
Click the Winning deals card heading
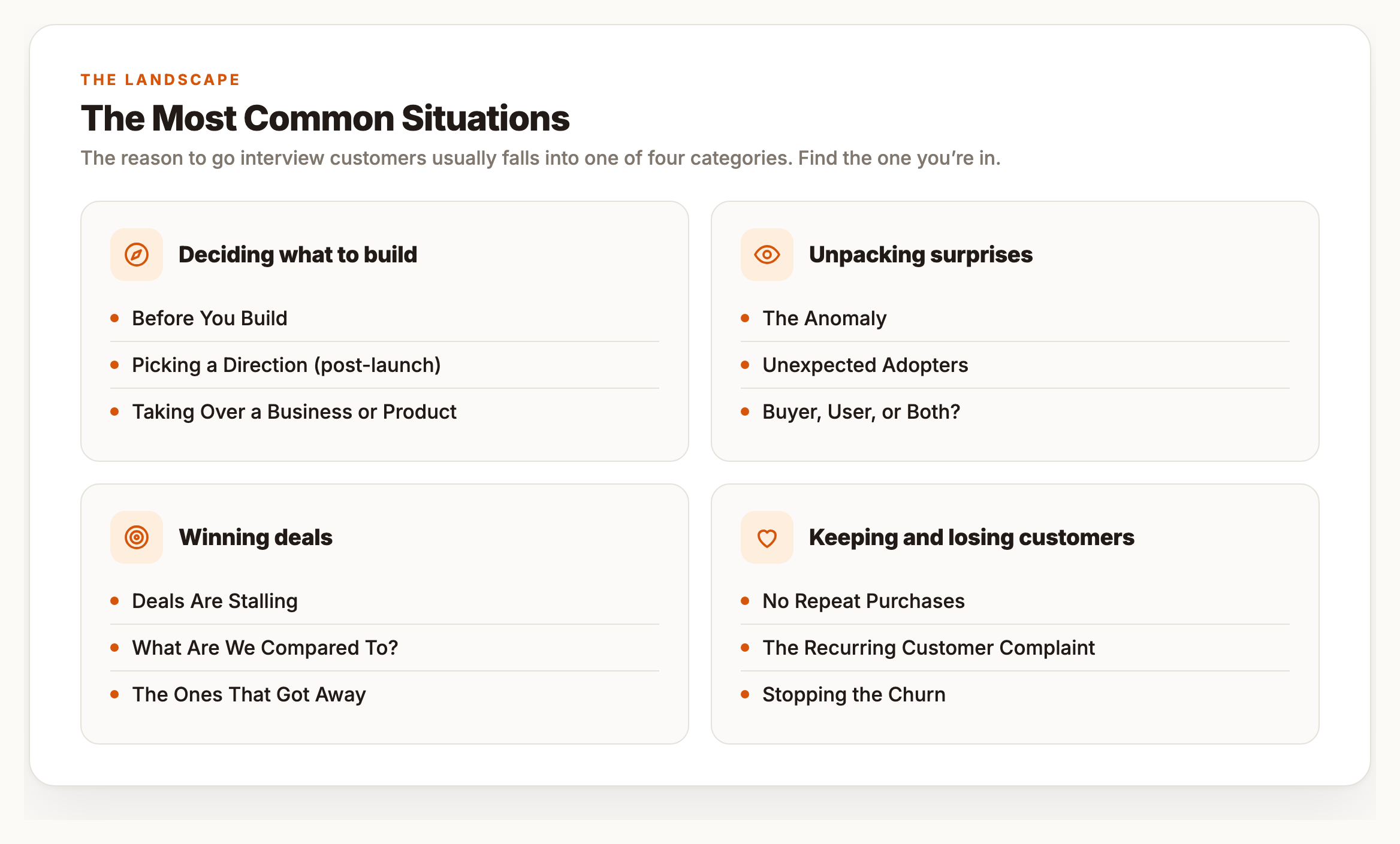click(x=256, y=537)
